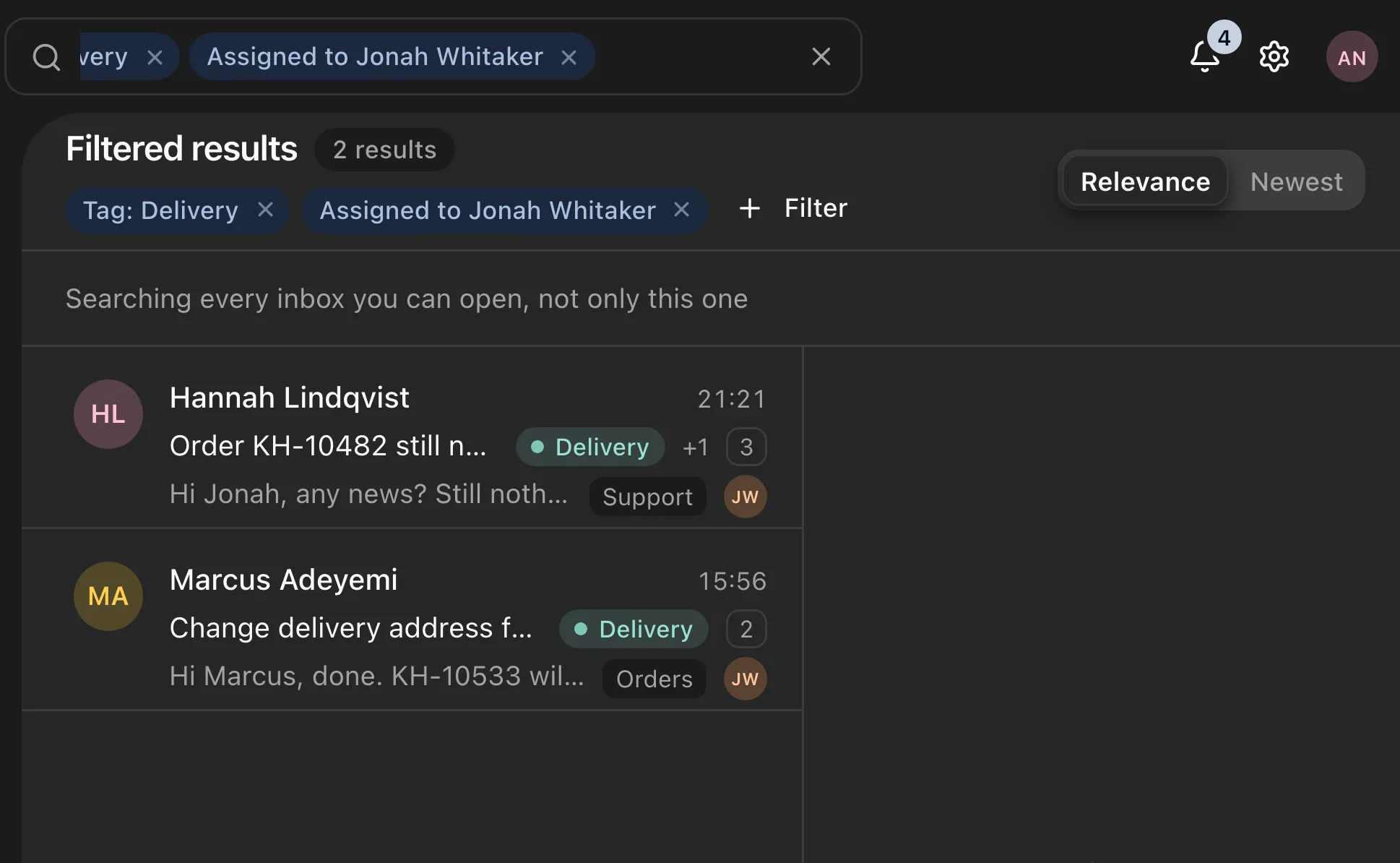Screen dimensions: 1400x863
Task: Click subject Order KH-10482 still n...
Action: [x=328, y=446]
